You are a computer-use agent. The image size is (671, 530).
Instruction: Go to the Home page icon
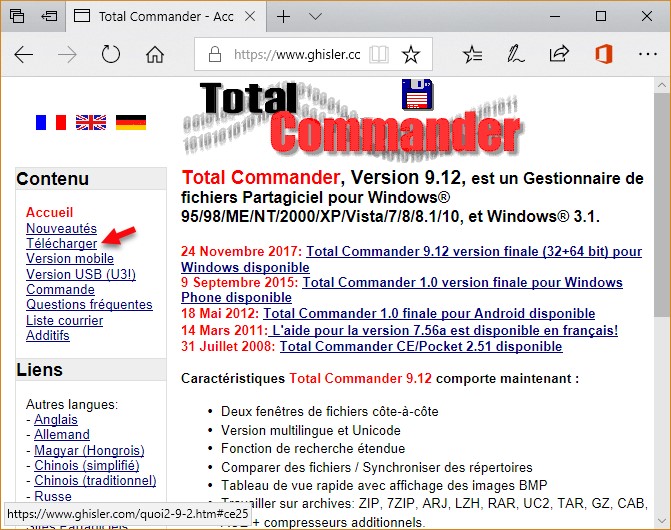(x=155, y=55)
